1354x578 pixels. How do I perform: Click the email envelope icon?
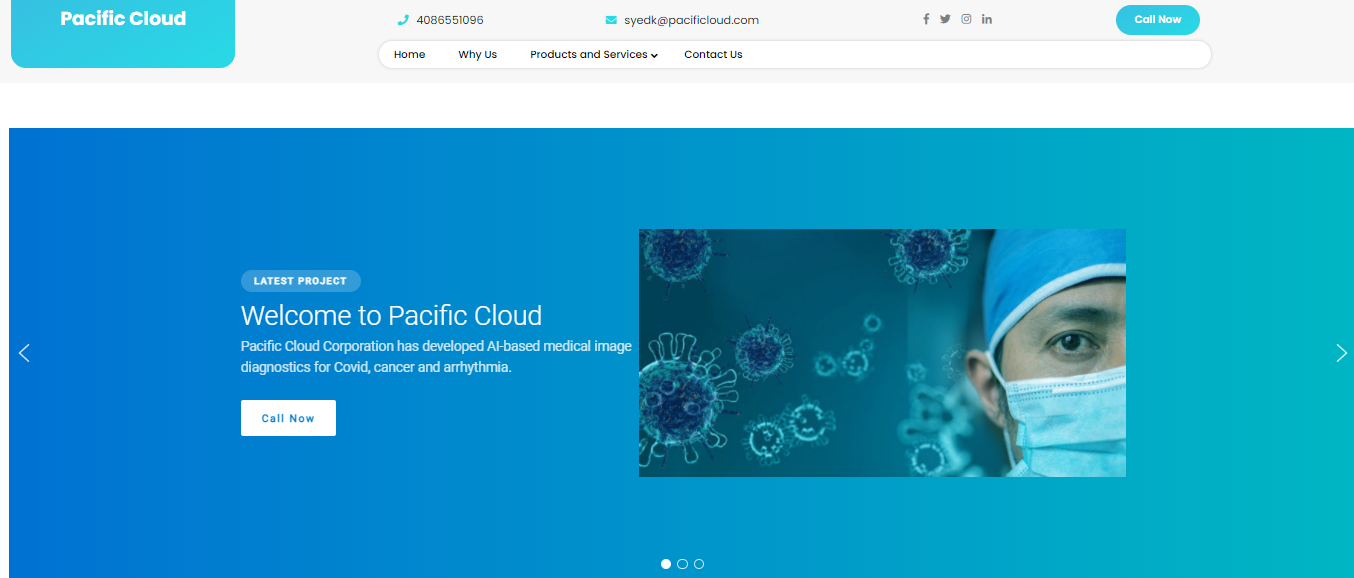[610, 19]
